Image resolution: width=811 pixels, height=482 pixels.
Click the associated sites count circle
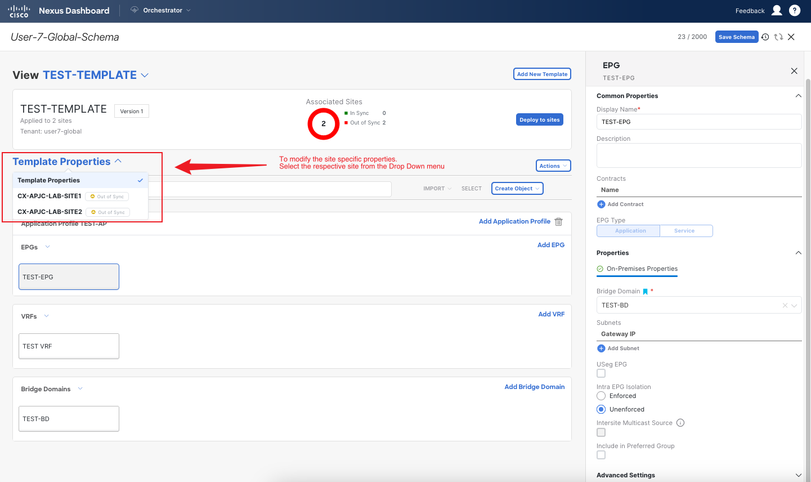pos(323,124)
